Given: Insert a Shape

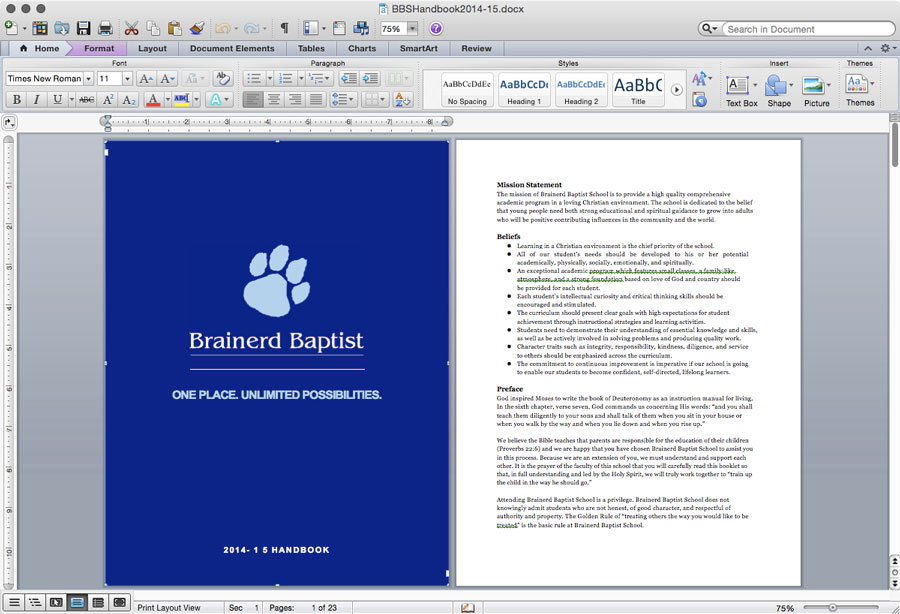Looking at the screenshot, I should click(779, 91).
